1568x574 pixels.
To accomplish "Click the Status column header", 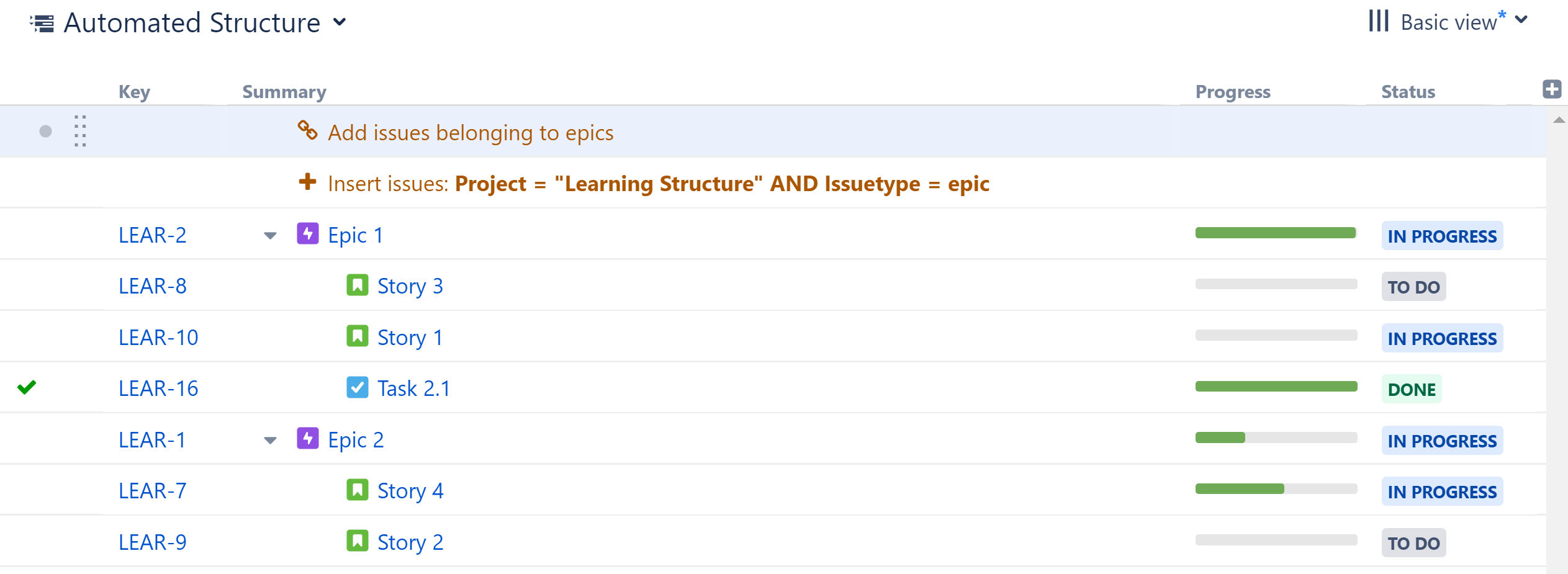I will (x=1408, y=91).
